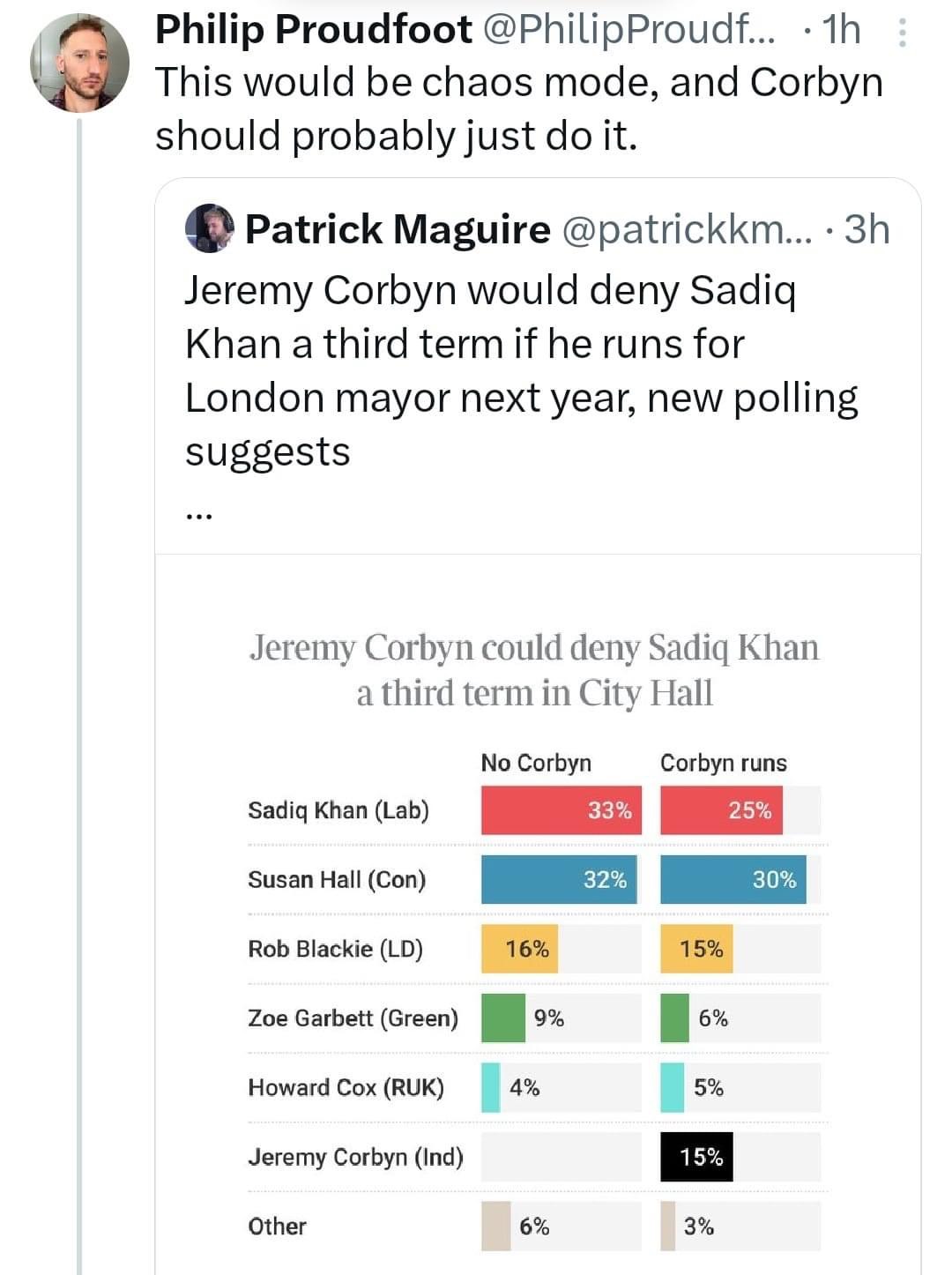The width and height of the screenshot is (952, 1275).
Task: Tap Patrick Maguire's small avatar
Action: (209, 229)
